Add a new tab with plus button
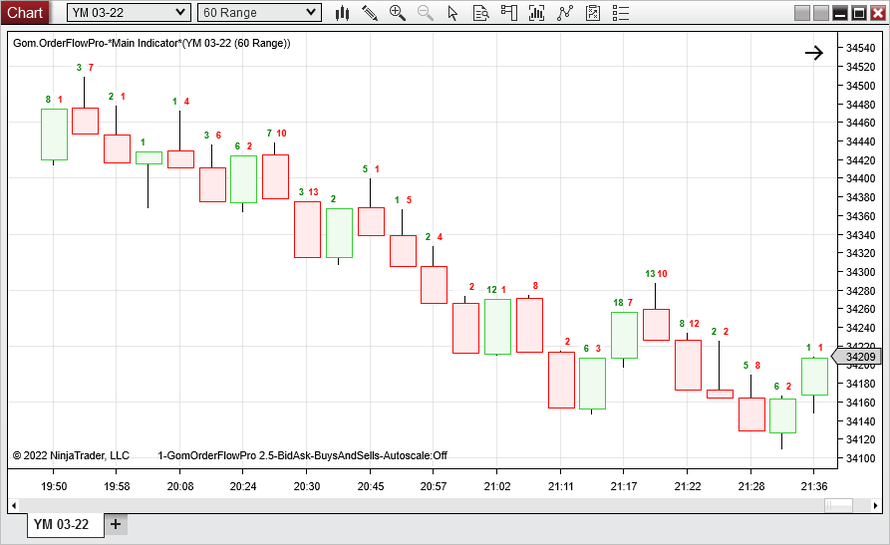This screenshot has width=890, height=545. 116,524
